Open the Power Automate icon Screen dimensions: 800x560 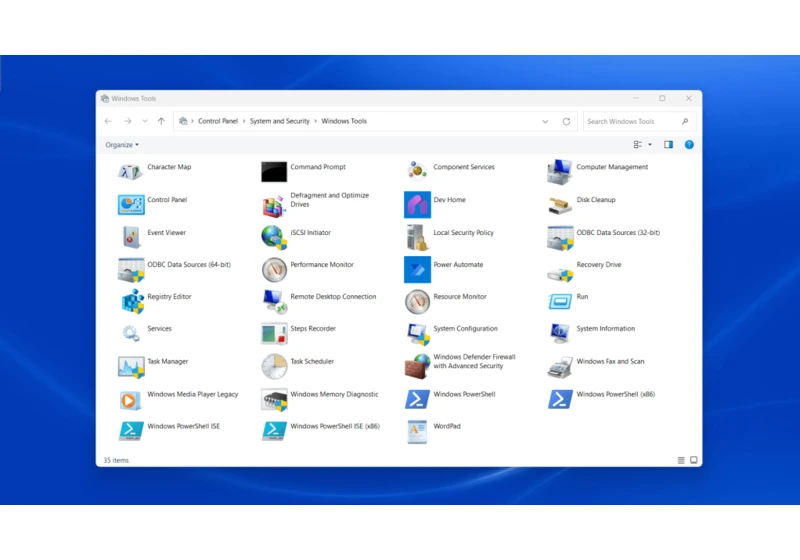pos(417,269)
